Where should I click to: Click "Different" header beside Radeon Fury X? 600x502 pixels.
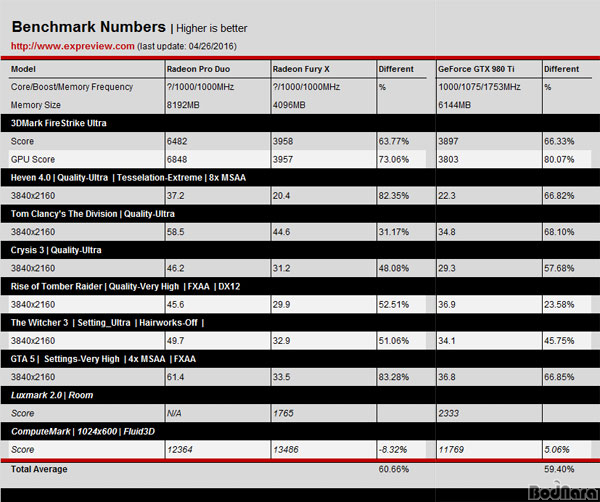(396, 69)
